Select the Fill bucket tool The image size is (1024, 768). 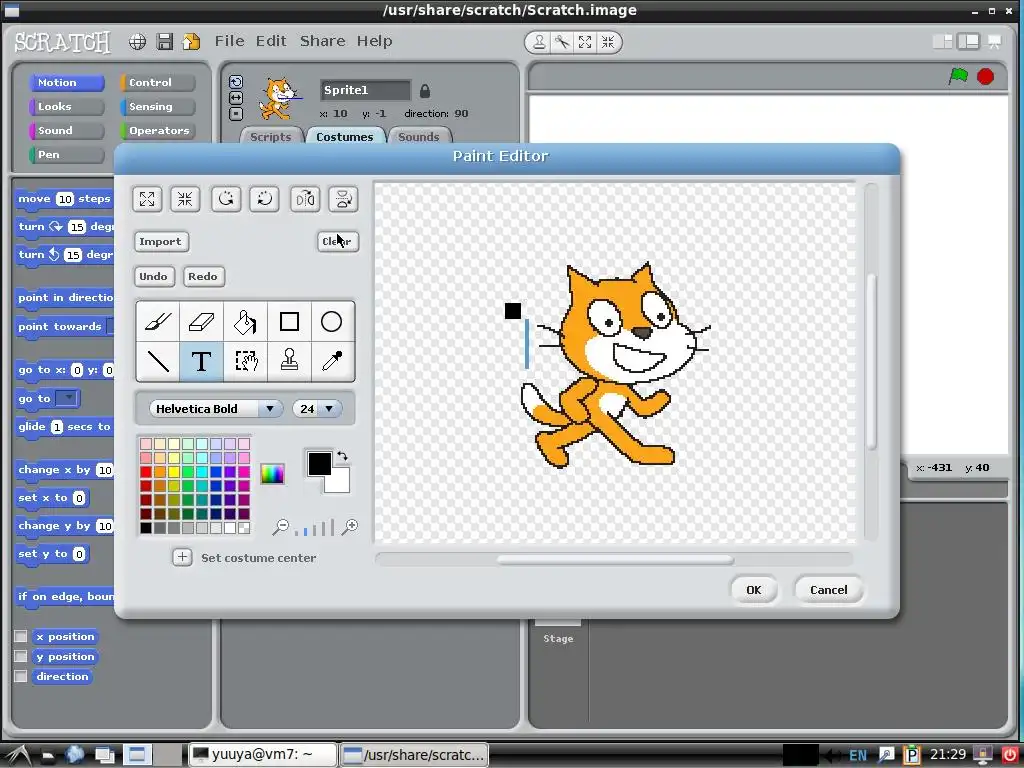pyautogui.click(x=245, y=322)
